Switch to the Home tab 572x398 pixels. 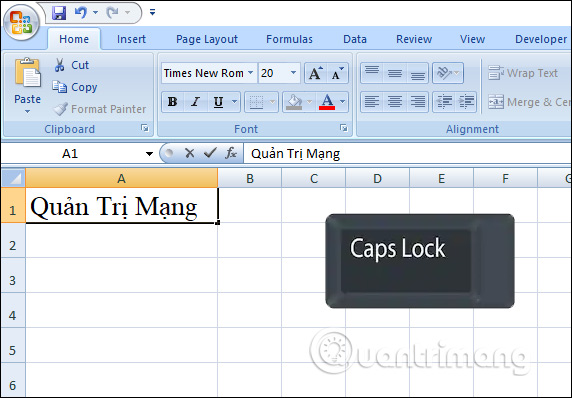74,39
